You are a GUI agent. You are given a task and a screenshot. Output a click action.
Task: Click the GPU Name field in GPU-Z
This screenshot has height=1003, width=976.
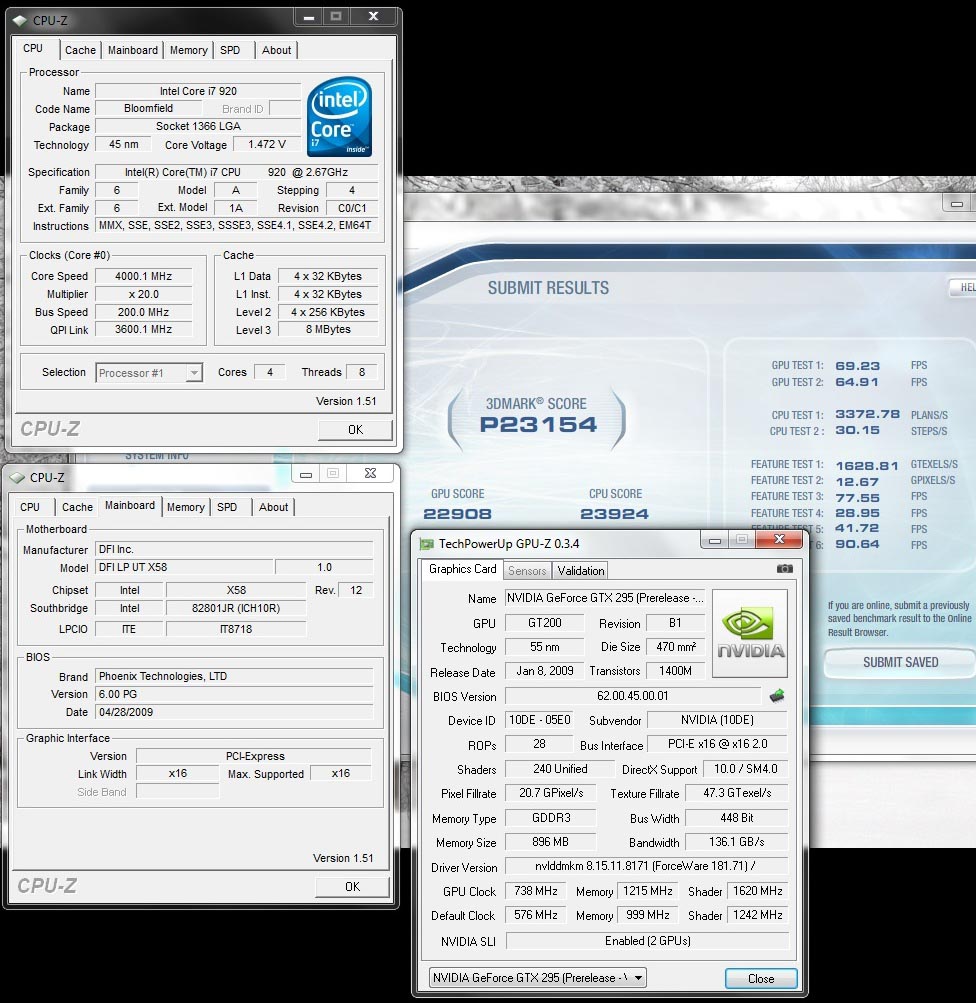604,598
